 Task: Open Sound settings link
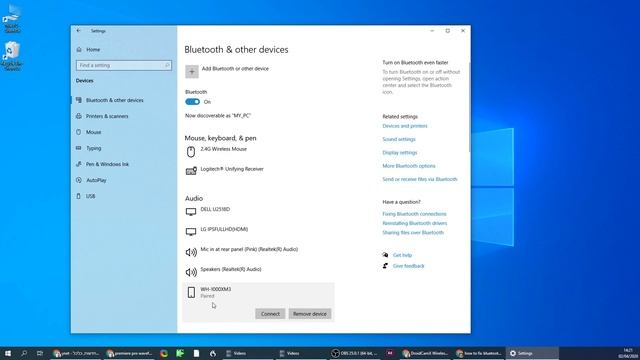[399, 139]
